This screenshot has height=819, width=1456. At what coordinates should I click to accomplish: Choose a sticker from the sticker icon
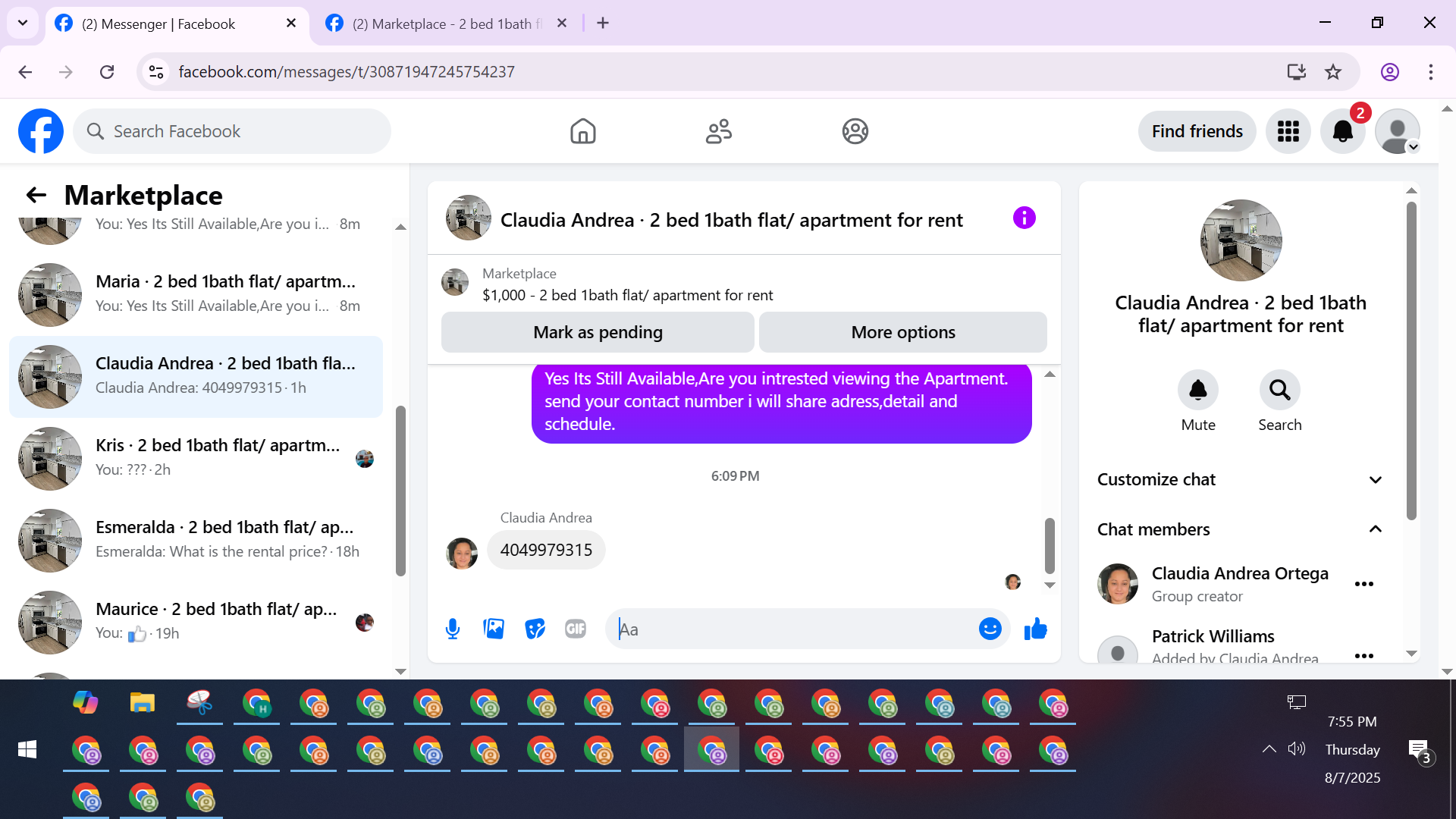click(535, 629)
